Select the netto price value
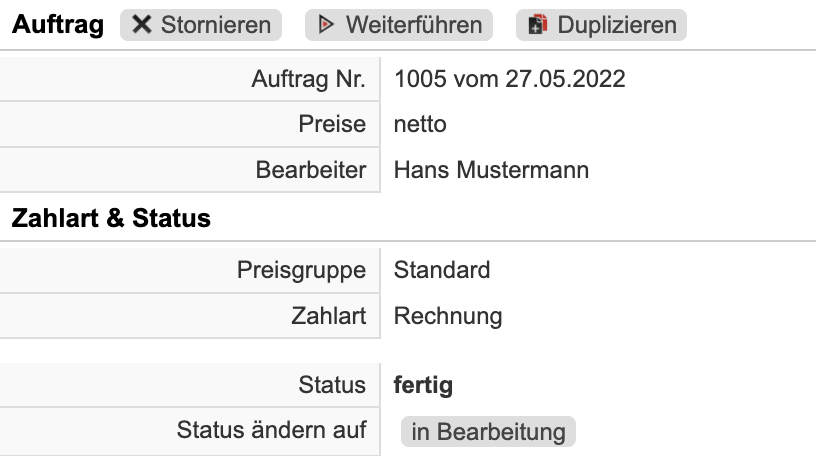This screenshot has height=456, width=816. pyautogui.click(x=420, y=125)
